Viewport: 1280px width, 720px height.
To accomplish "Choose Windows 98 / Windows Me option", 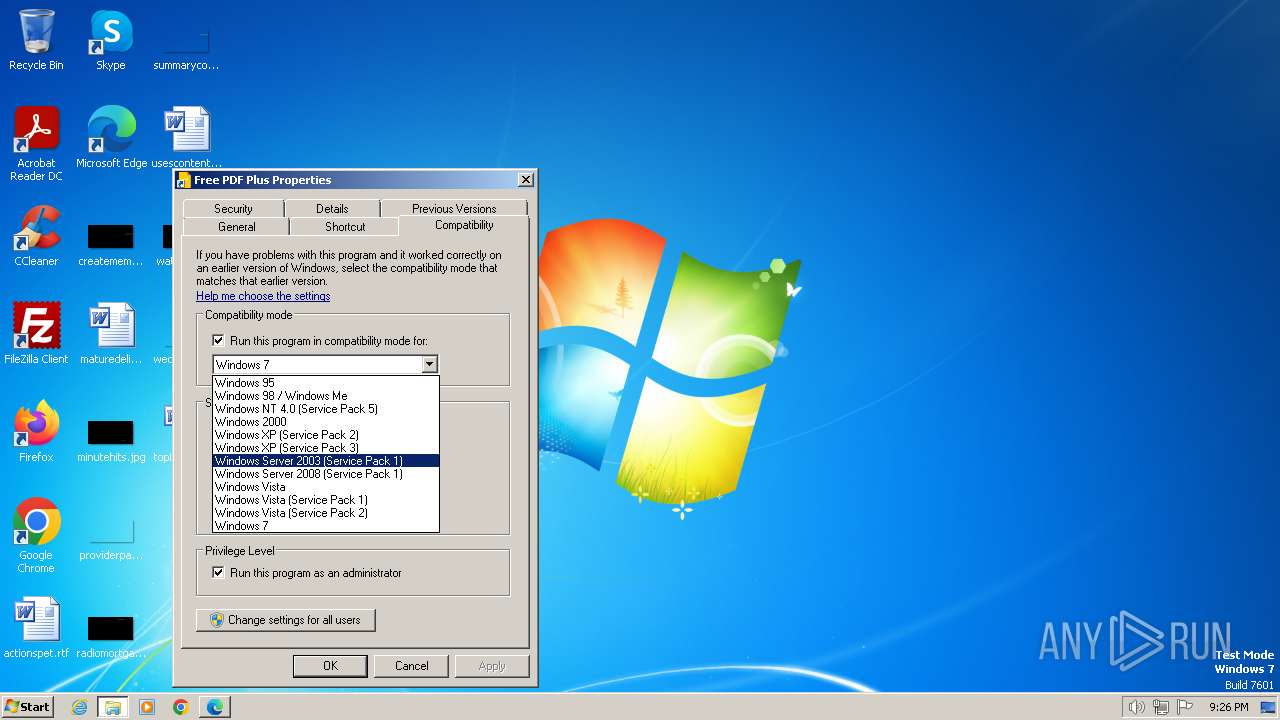I will (x=325, y=396).
